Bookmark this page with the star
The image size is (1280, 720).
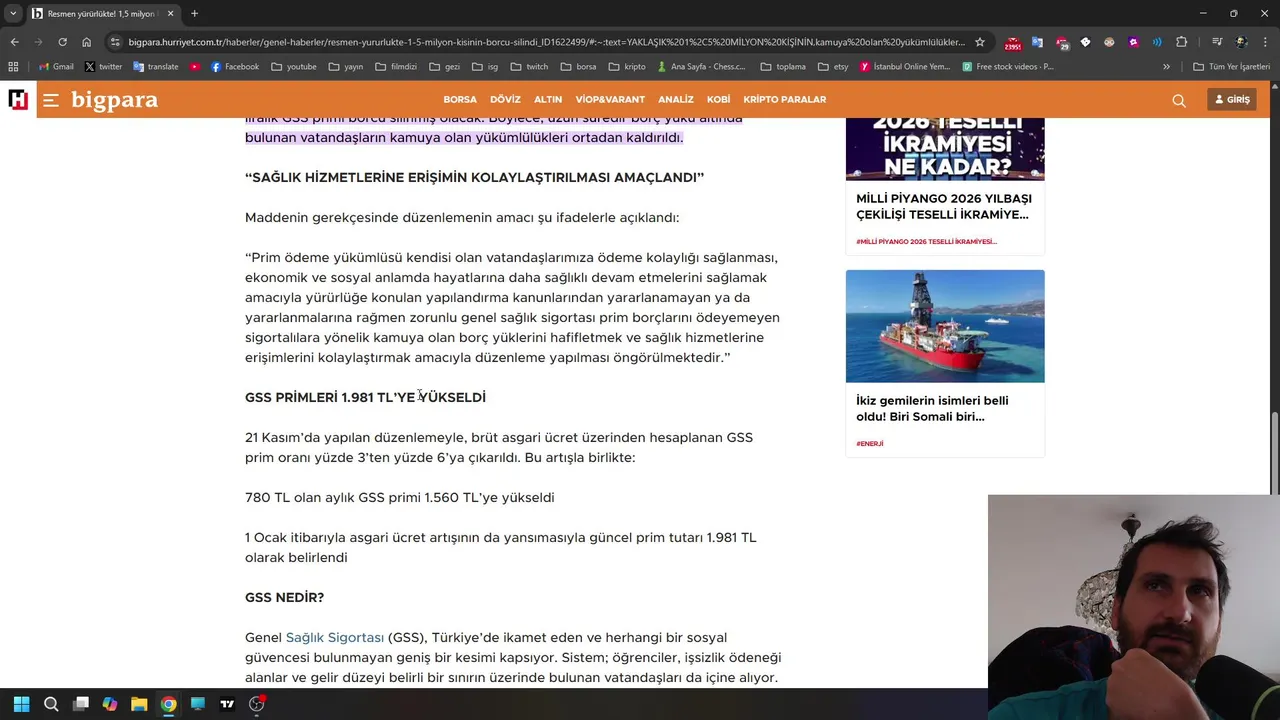coord(980,42)
